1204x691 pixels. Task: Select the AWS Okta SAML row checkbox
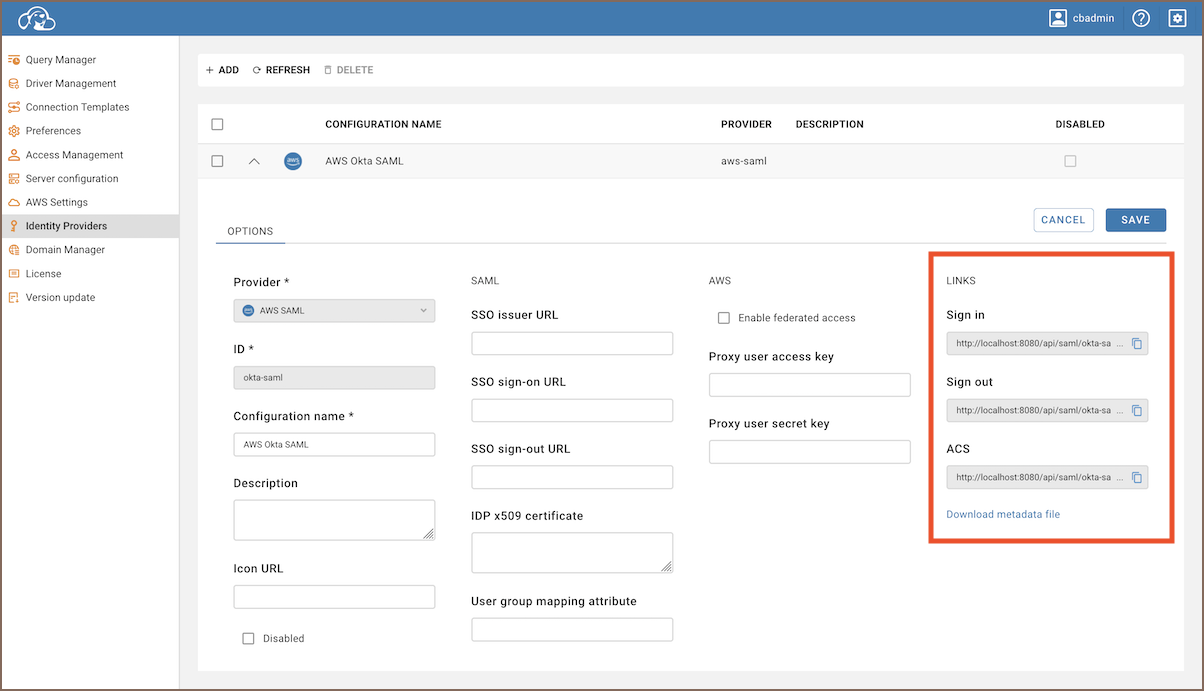point(217,161)
